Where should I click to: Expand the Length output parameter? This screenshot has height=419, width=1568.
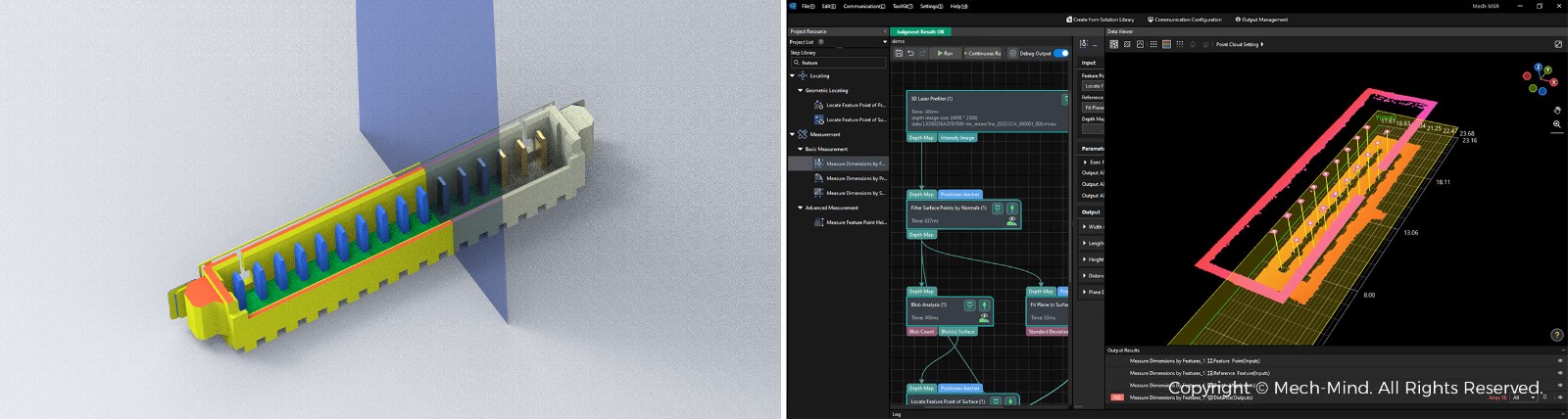[1084, 243]
